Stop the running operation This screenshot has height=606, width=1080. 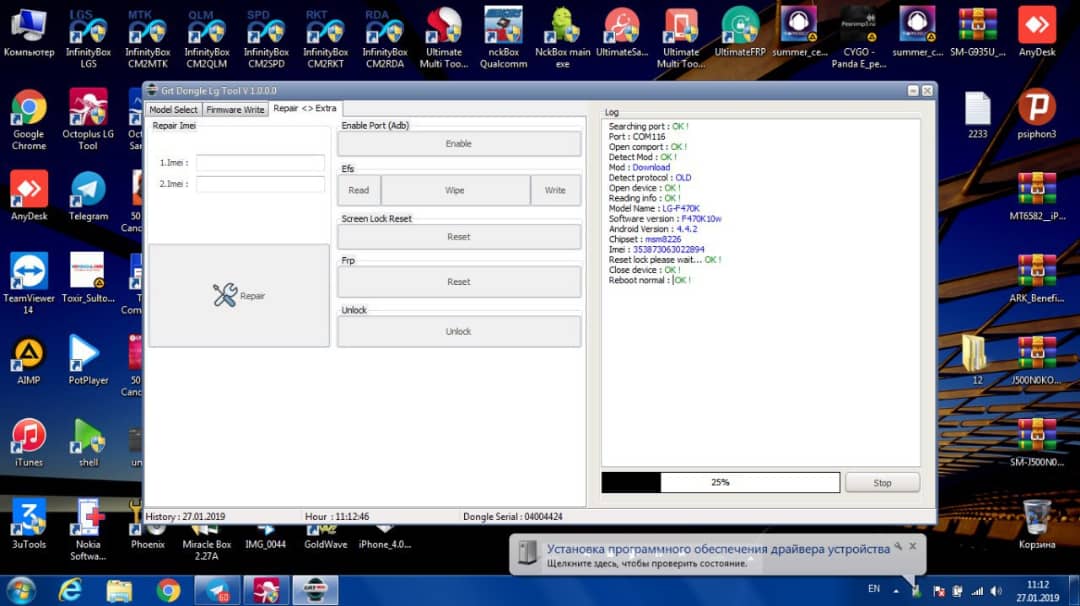click(882, 483)
